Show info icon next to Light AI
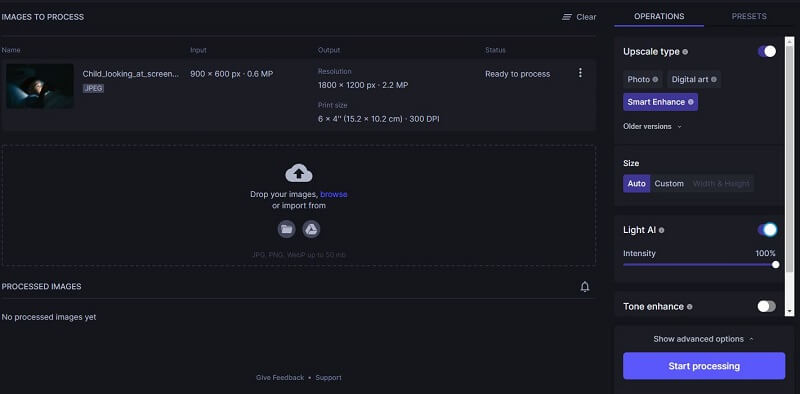800x394 pixels. 662,231
